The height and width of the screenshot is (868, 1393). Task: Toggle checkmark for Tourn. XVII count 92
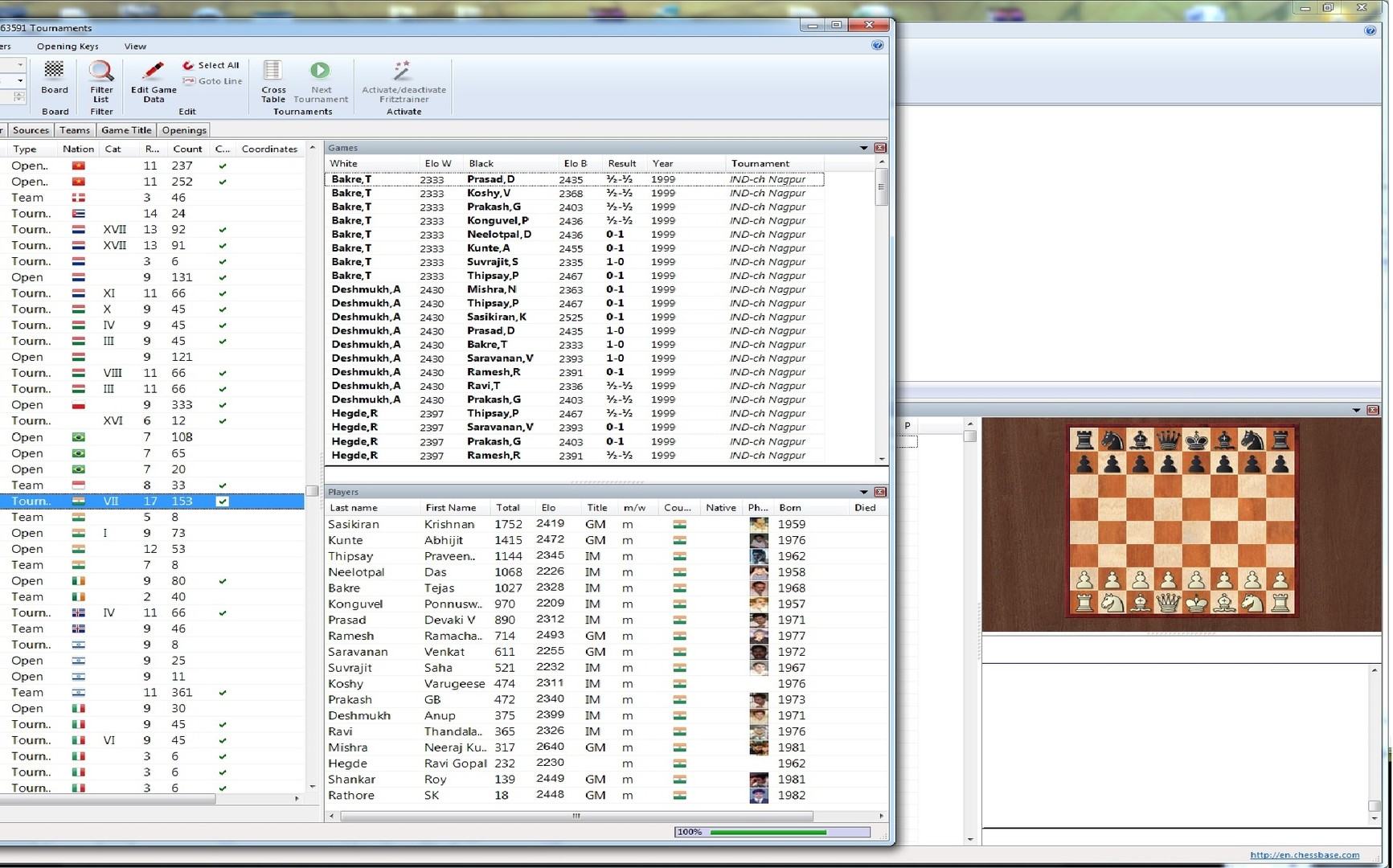pos(223,230)
